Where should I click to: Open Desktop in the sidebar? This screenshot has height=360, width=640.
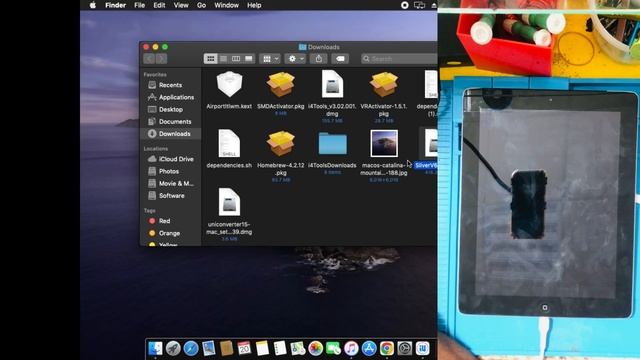[x=170, y=109]
